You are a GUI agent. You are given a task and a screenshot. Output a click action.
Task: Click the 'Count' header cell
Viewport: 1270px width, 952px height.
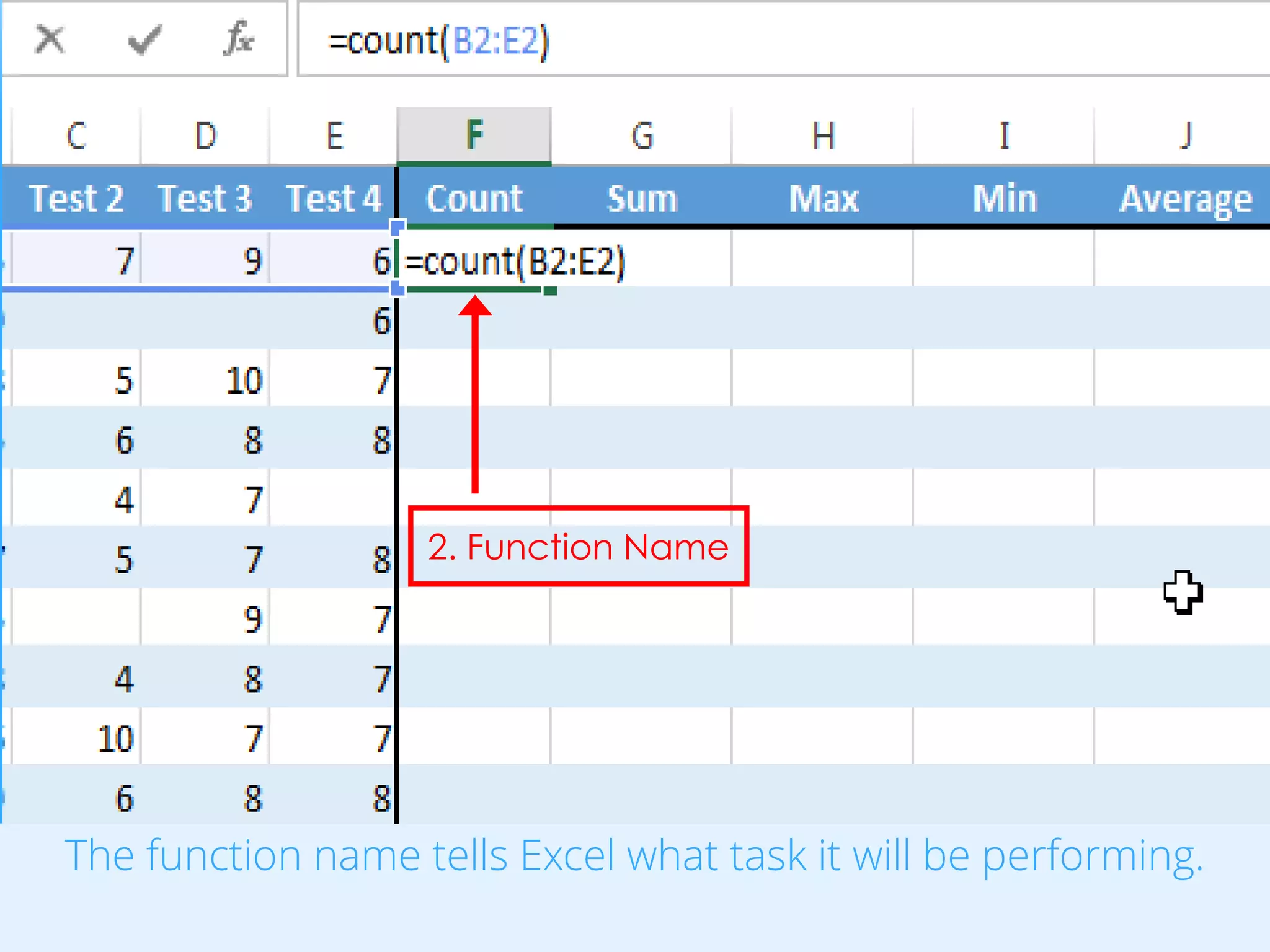[x=474, y=198]
